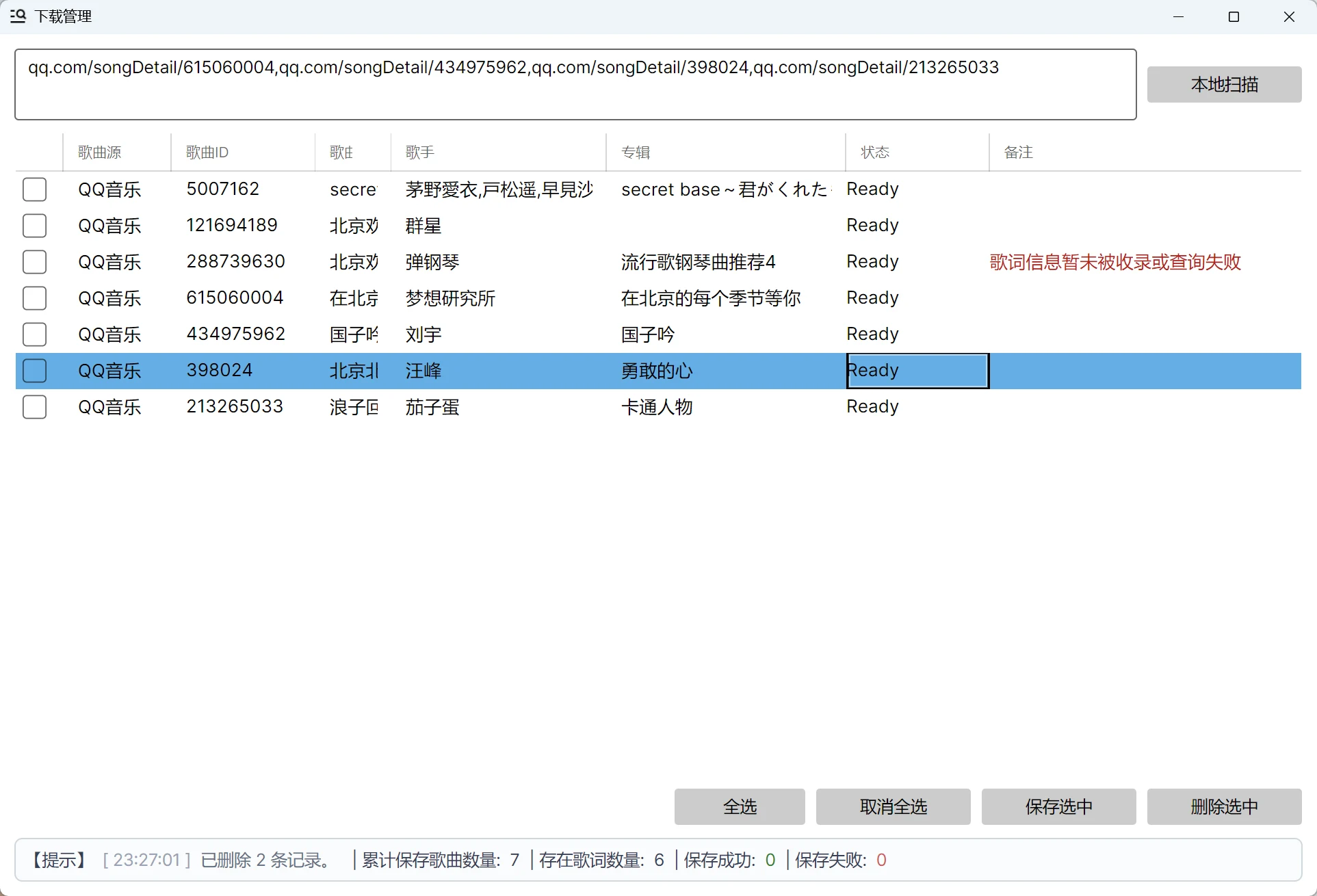Click the Ready status in the 398024 row
1317x896 pixels.
917,371
